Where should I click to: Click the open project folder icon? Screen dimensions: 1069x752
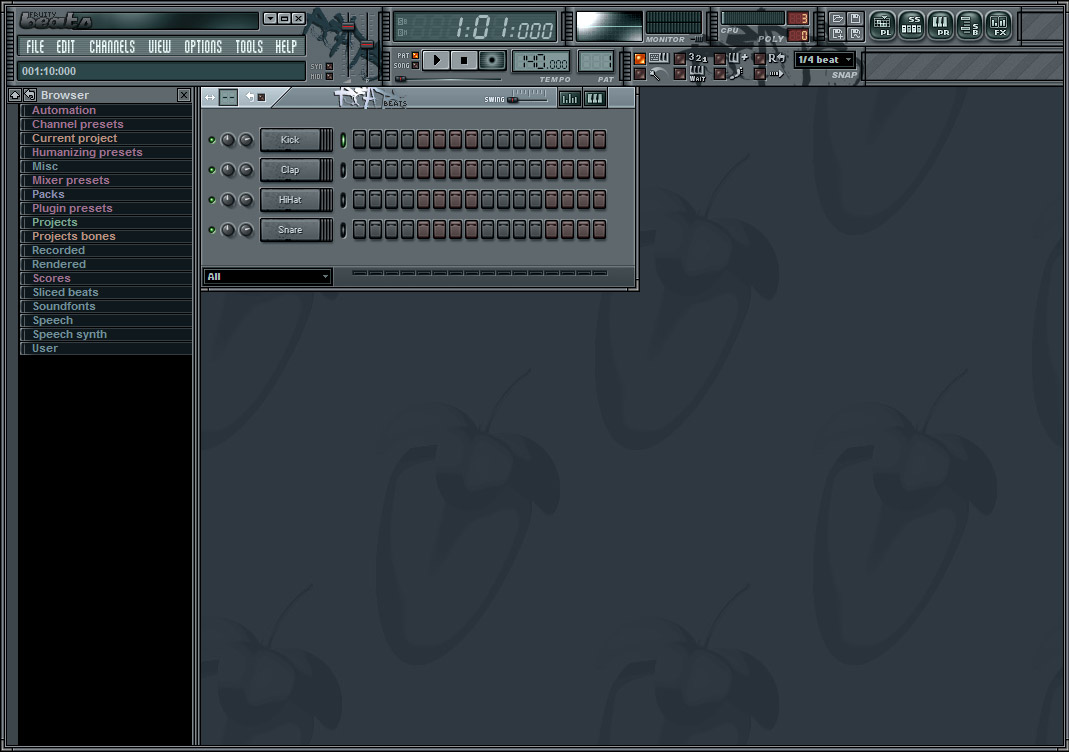click(838, 18)
